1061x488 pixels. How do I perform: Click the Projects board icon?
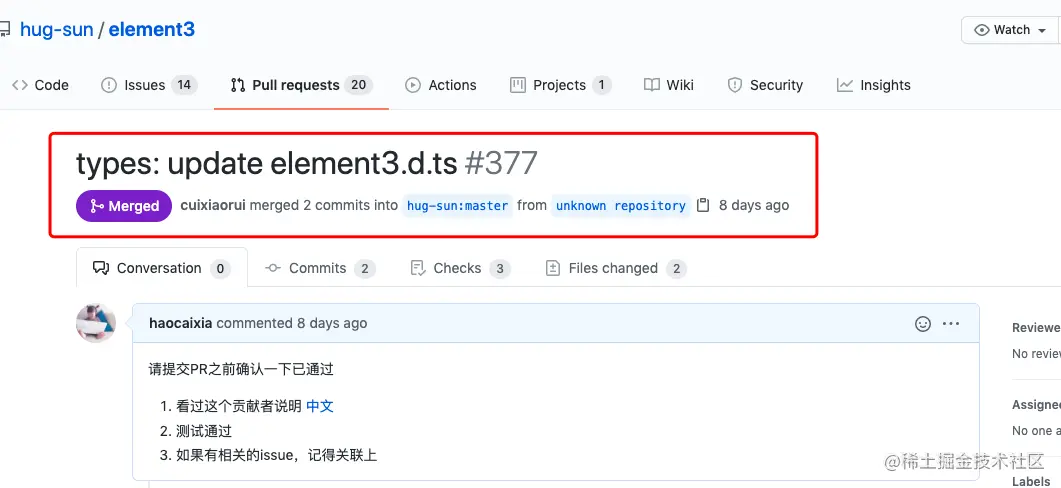(518, 85)
